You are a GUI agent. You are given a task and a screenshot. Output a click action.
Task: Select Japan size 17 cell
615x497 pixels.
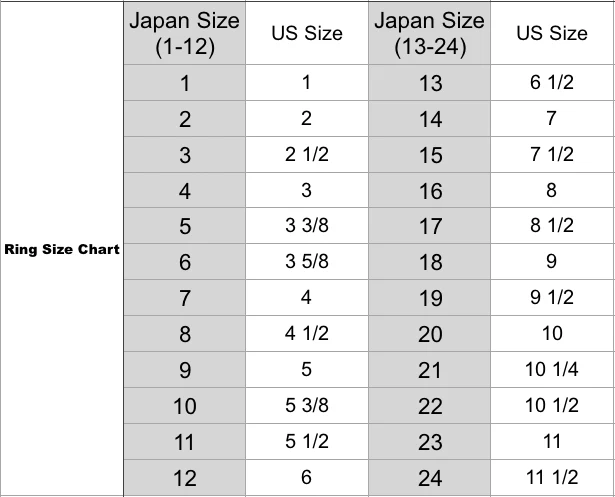pos(430,226)
